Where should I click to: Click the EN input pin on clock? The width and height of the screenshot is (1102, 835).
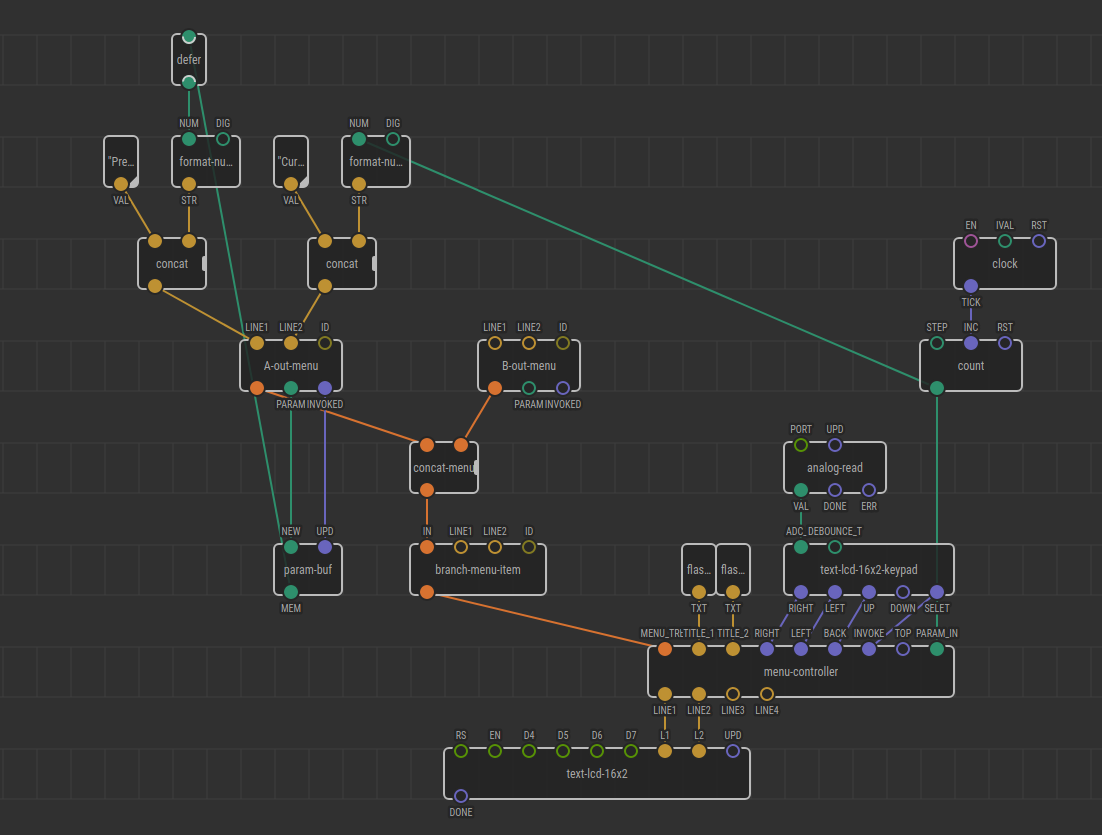pos(971,241)
